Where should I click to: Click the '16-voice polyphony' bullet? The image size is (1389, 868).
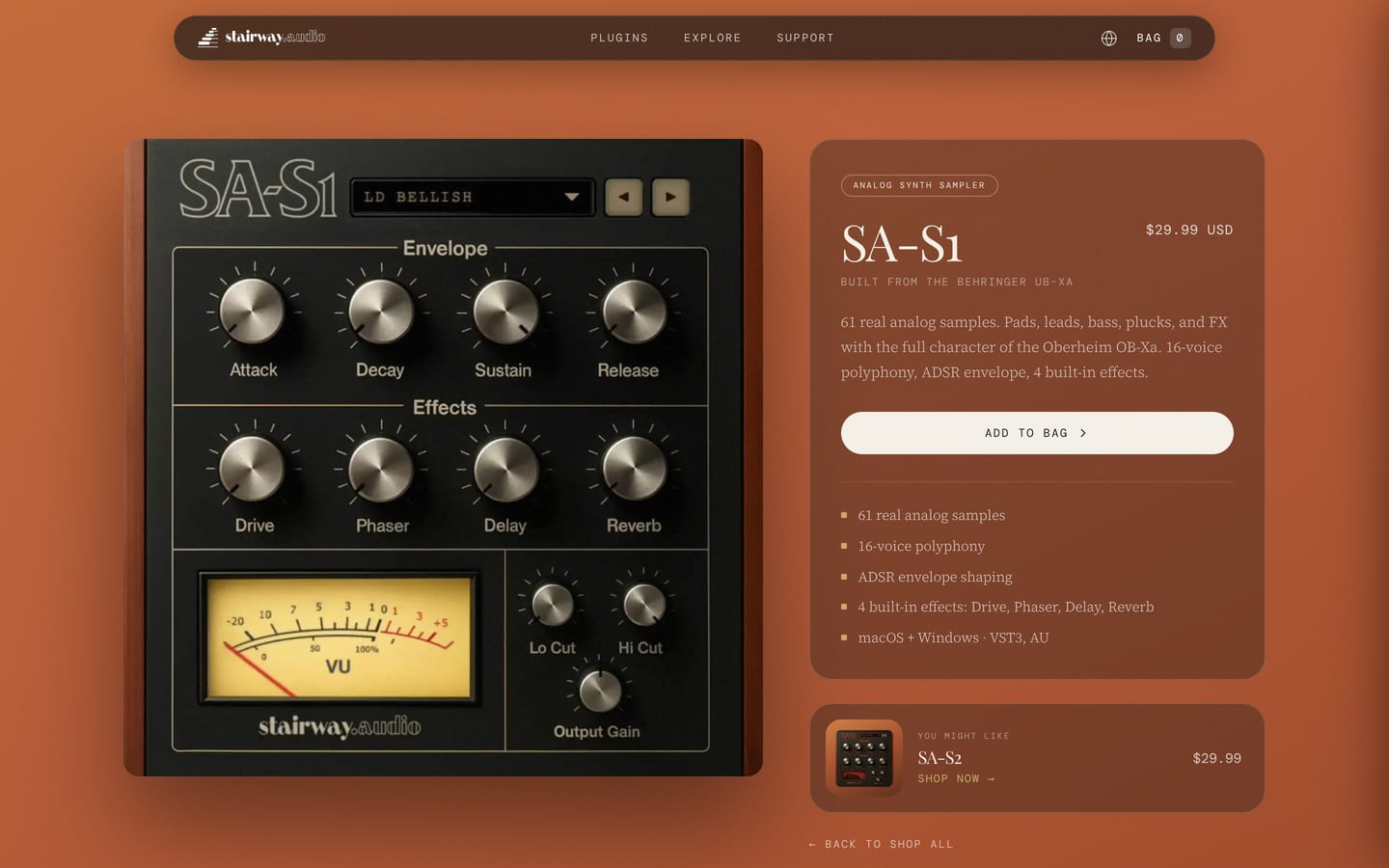click(x=921, y=546)
